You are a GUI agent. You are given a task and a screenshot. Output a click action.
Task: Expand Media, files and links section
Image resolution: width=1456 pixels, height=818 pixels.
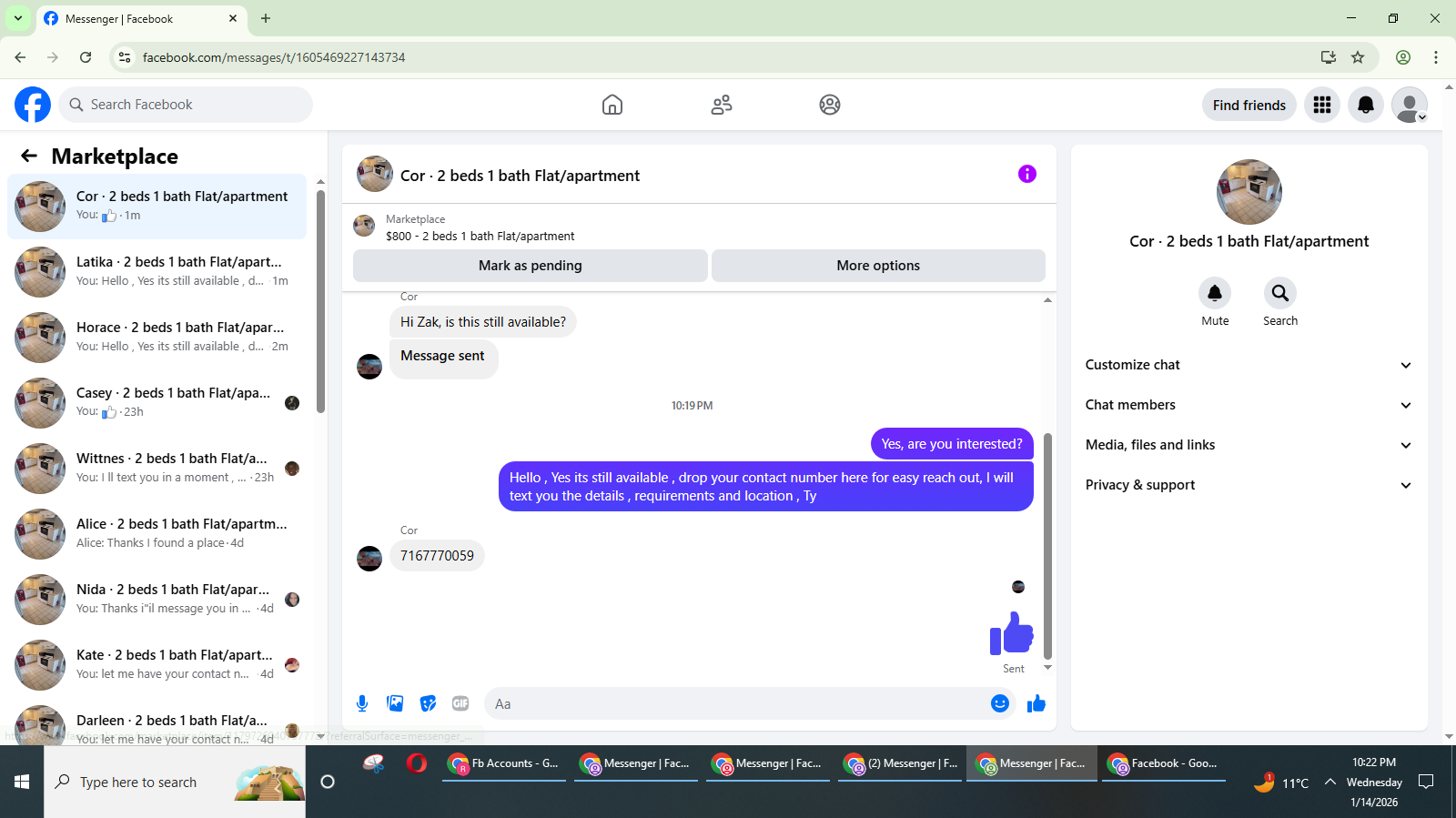pos(1249,445)
